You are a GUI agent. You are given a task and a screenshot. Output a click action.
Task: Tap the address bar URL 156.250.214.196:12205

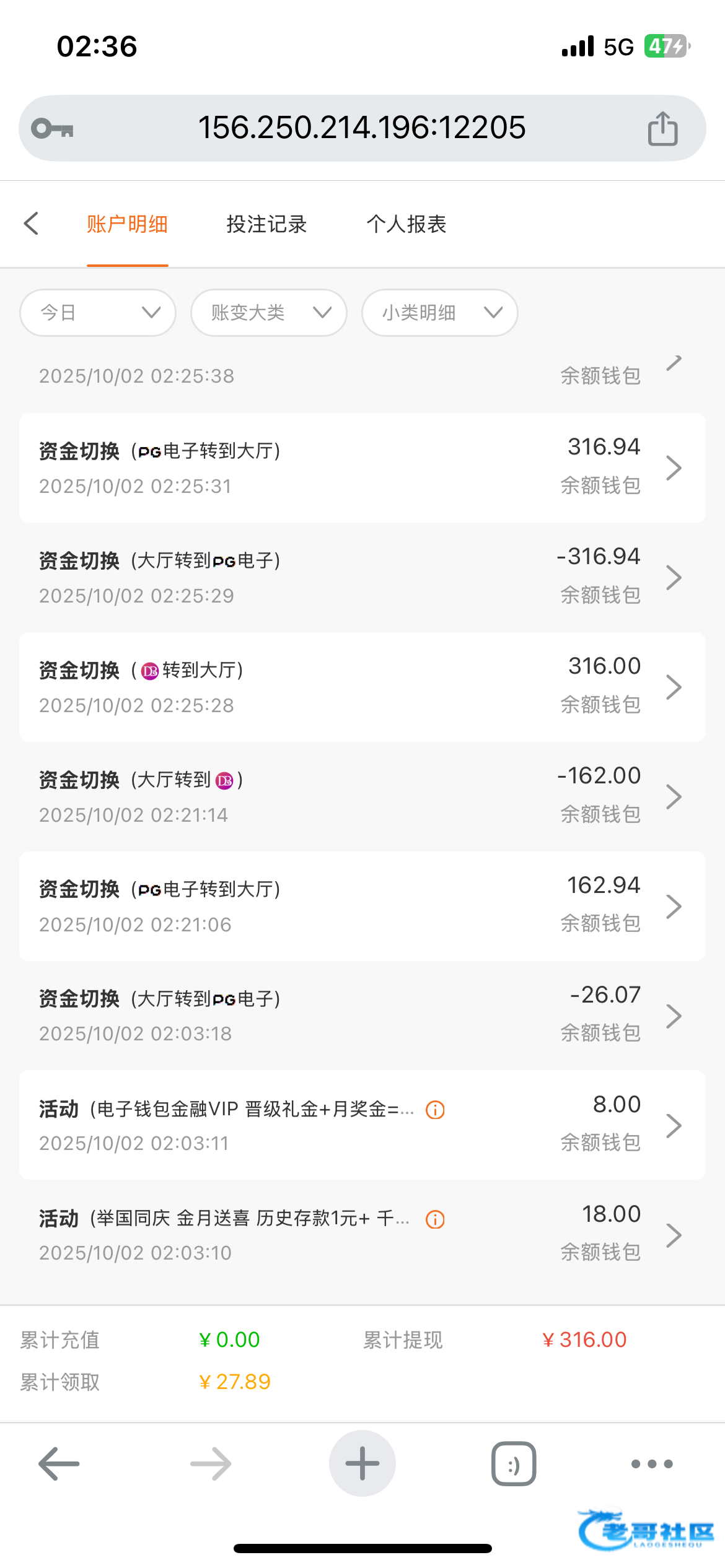coord(362,128)
